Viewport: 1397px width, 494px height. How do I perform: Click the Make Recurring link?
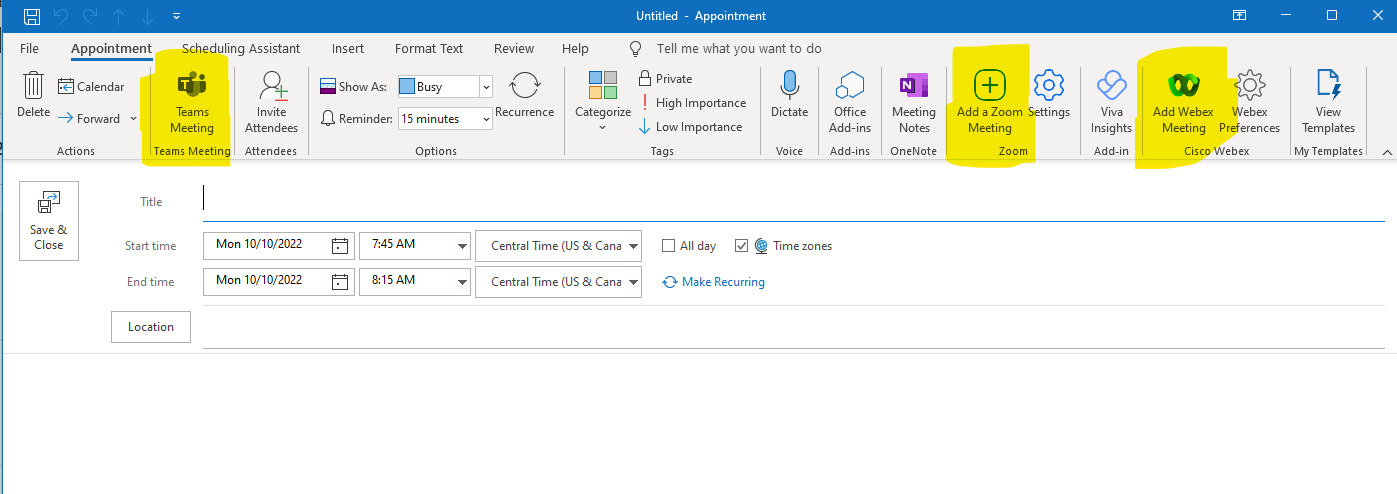pos(714,282)
